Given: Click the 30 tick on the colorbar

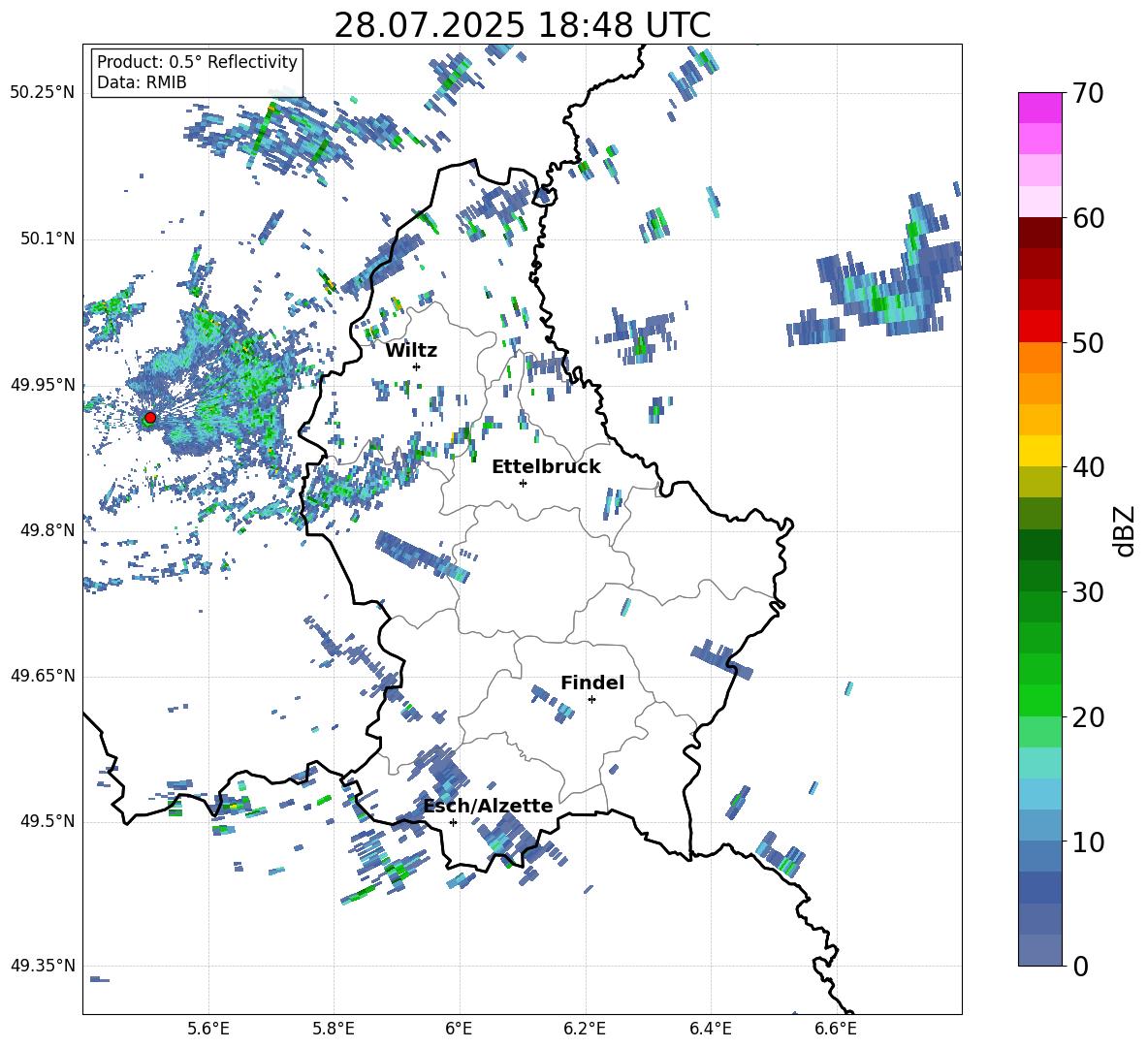Looking at the screenshot, I should [1088, 592].
